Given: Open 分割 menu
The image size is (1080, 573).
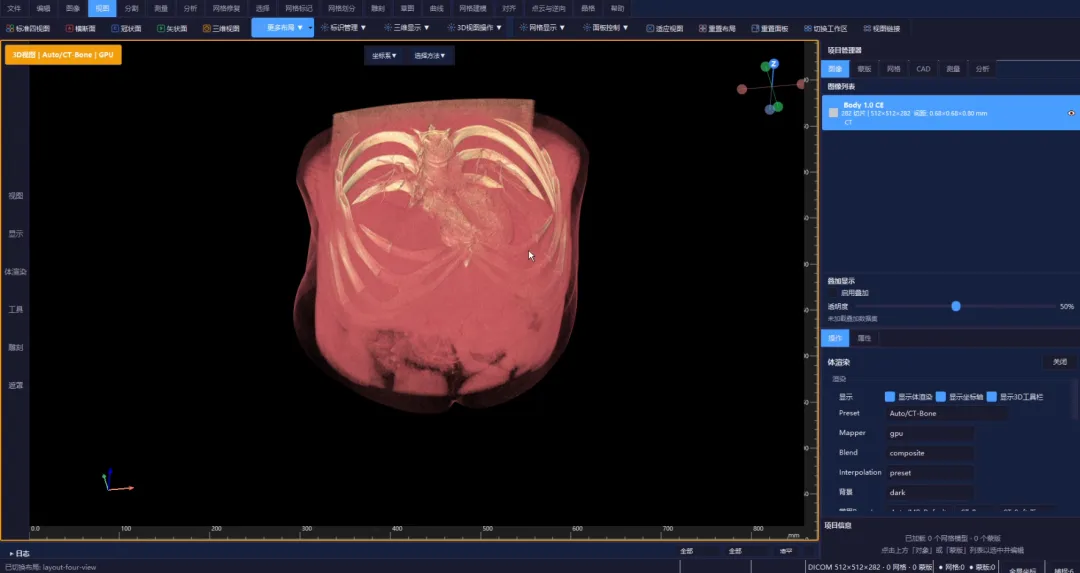Looking at the screenshot, I should (132, 8).
